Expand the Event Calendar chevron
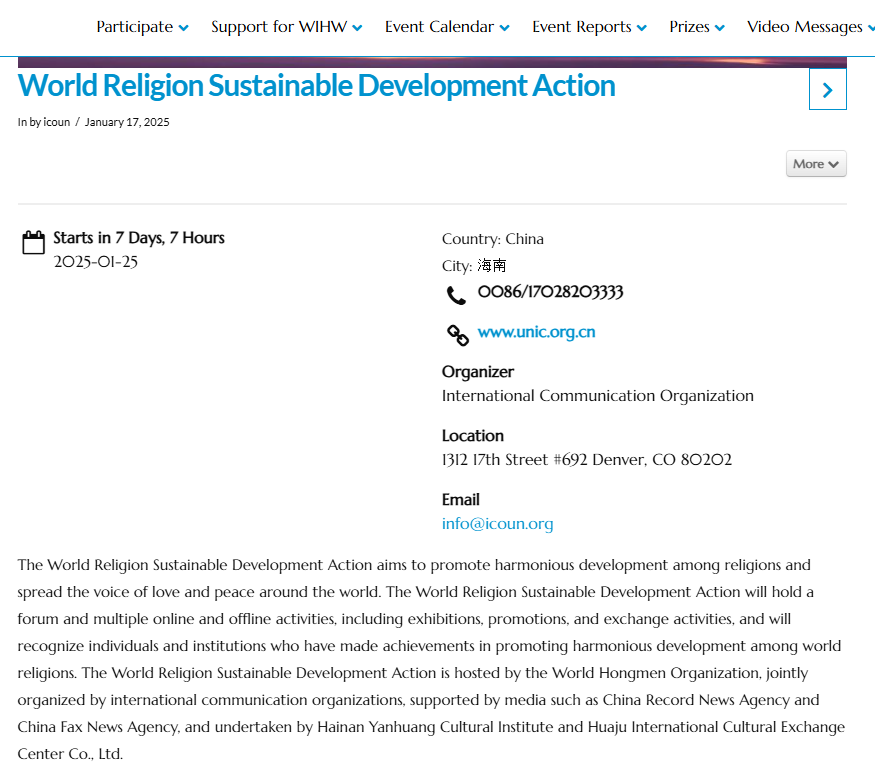 [x=504, y=28]
